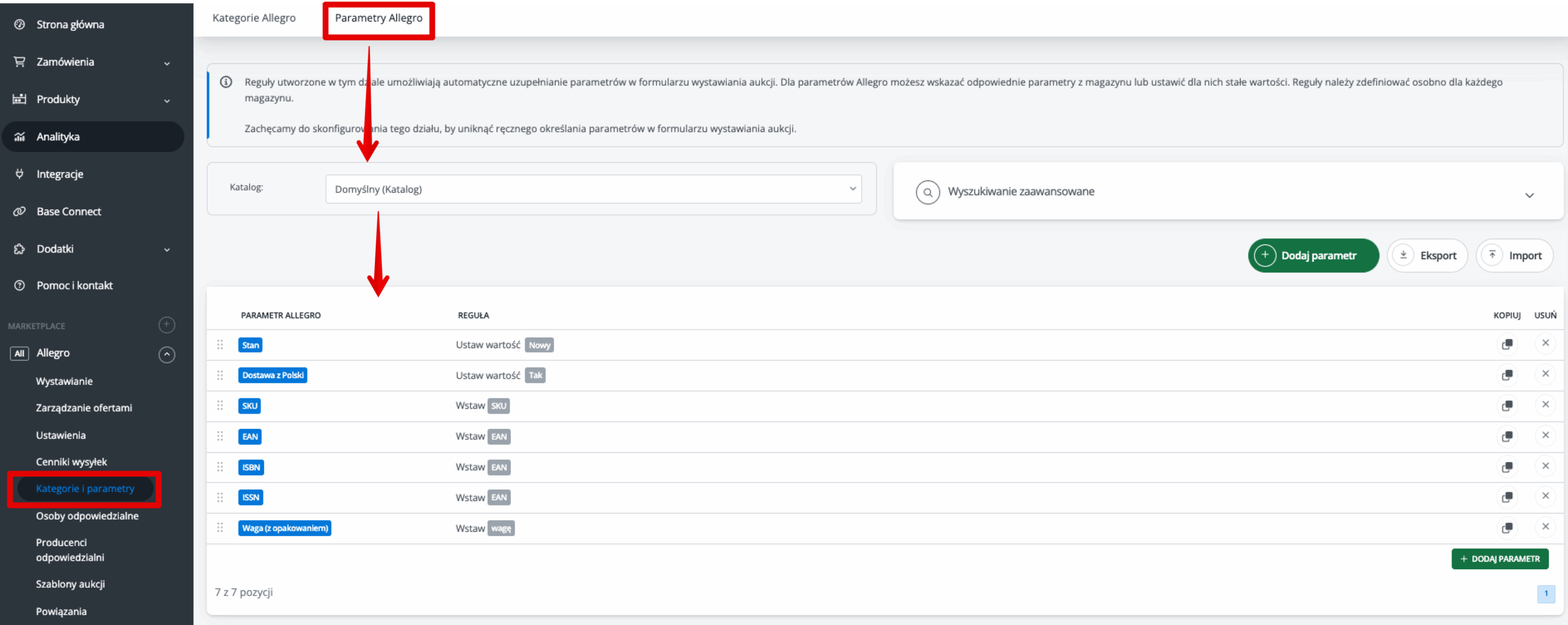Remove the ISBN parameter row
Viewport: 1568px width, 625px height.
[x=1545, y=466]
